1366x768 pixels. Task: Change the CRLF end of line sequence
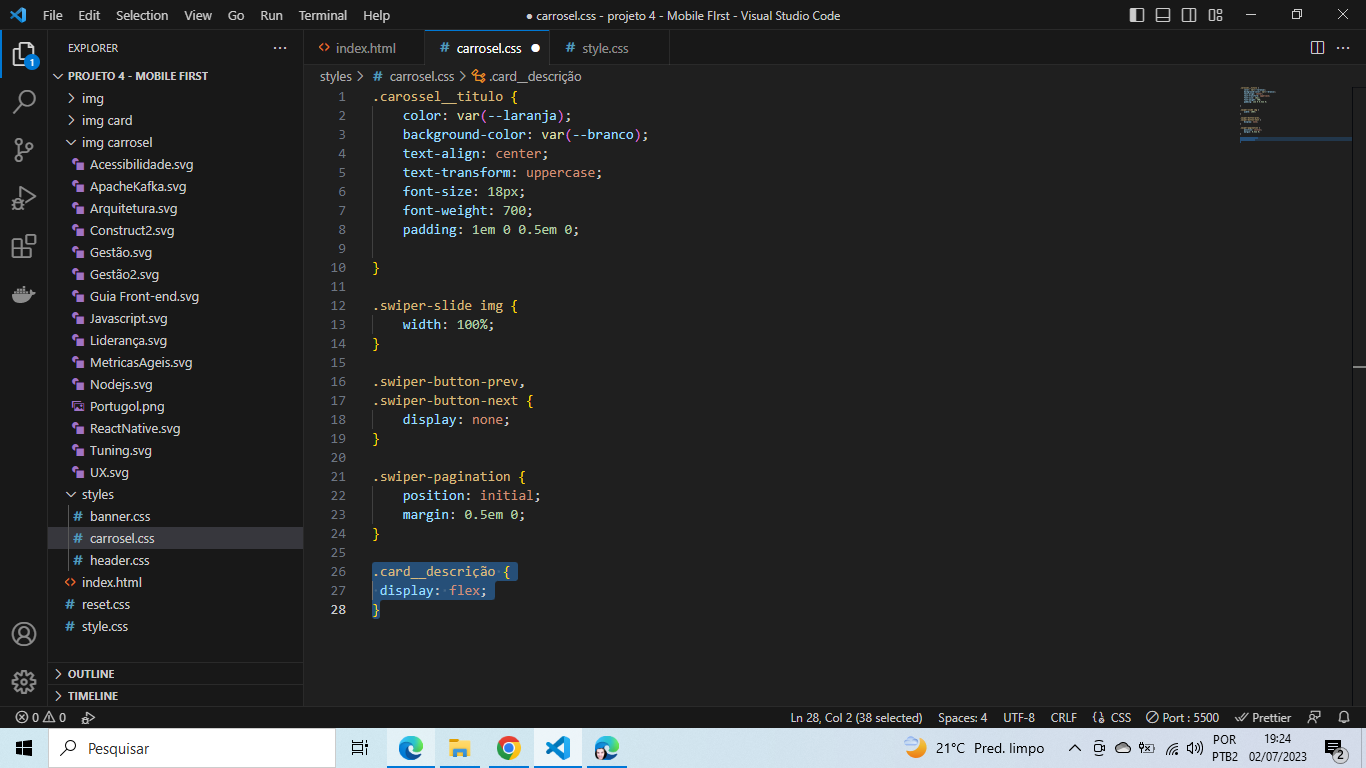(x=1064, y=717)
